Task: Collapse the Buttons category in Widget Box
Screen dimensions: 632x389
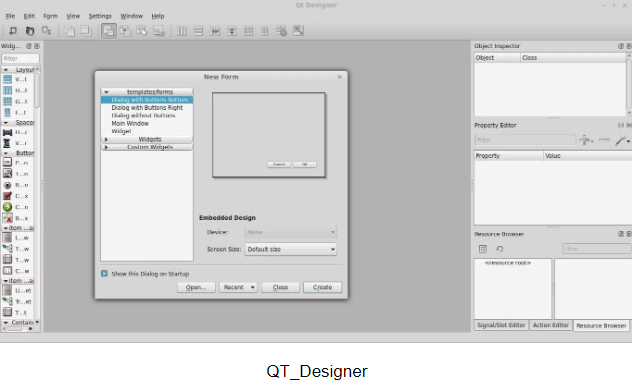Action: tap(6, 153)
